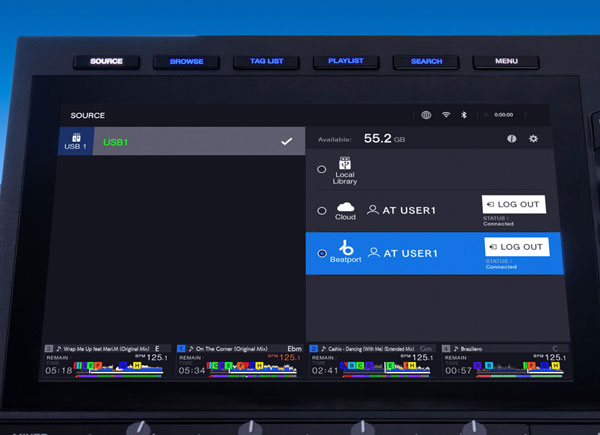Tap the SEARCH hardware button
Image resolution: width=600 pixels, height=435 pixels.
pyautogui.click(x=426, y=62)
